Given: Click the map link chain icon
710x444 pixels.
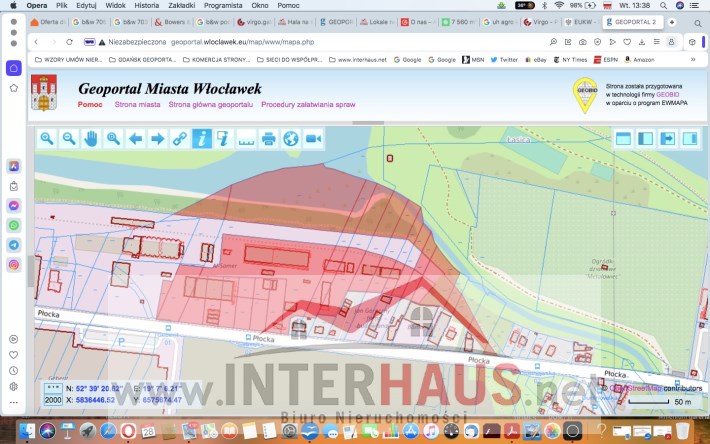Looking at the screenshot, I should pos(180,139).
